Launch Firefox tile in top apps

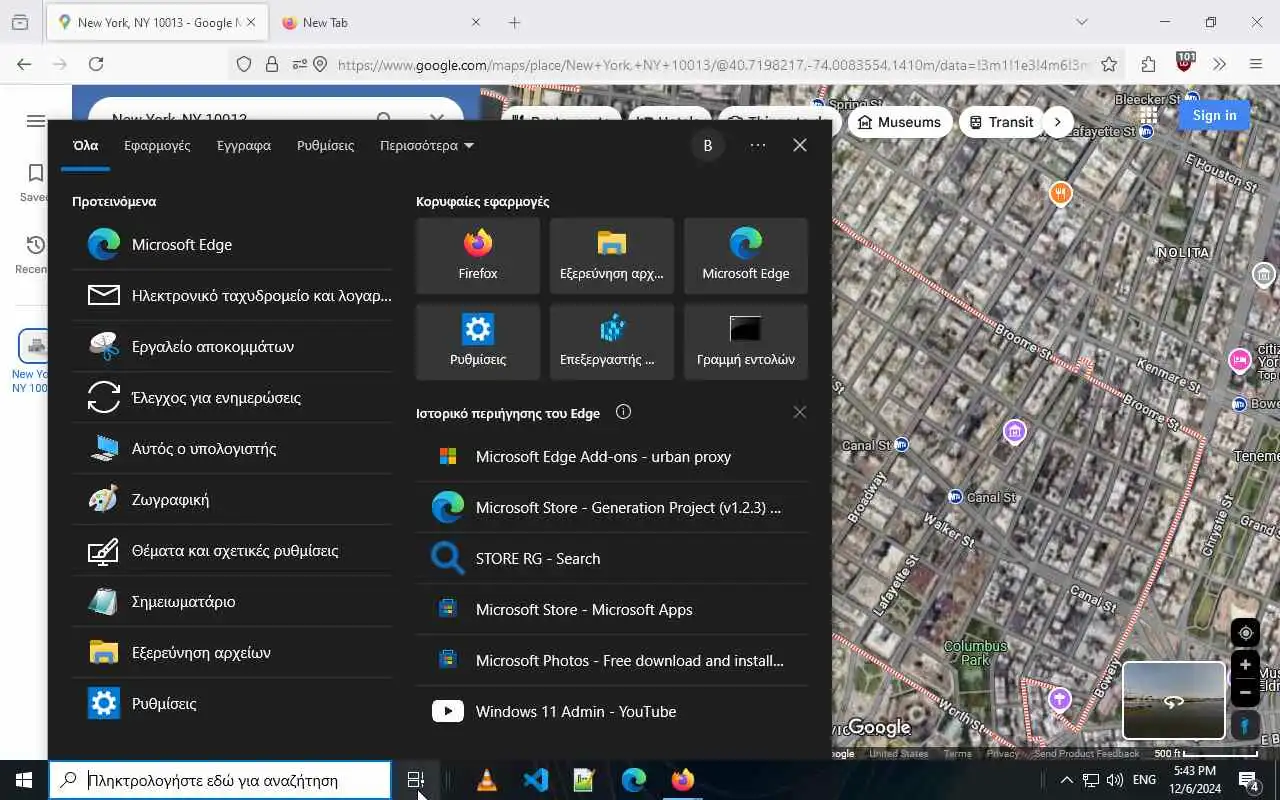(x=478, y=256)
